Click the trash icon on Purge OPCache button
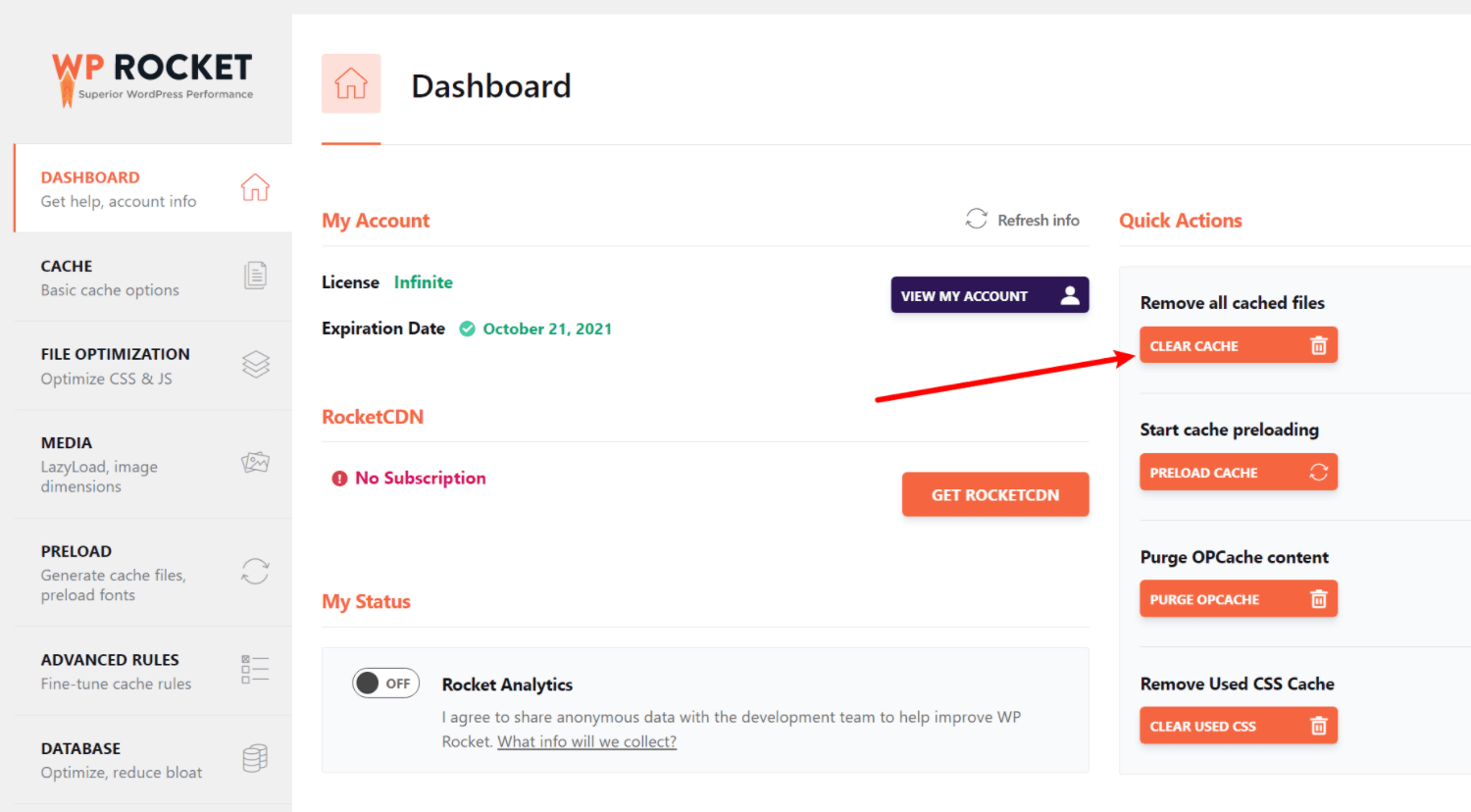The image size is (1471, 812). click(x=1319, y=599)
